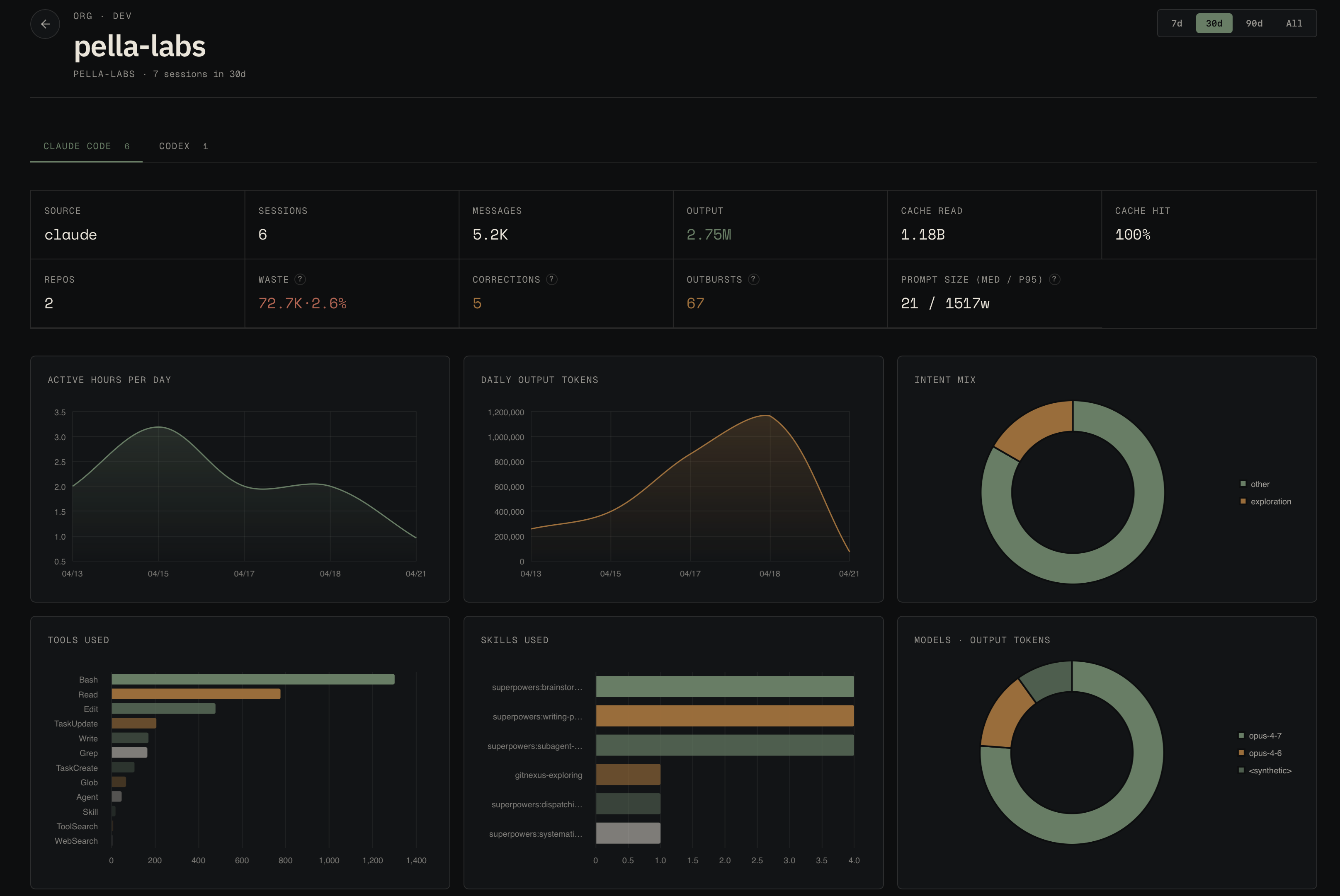Click the Cache Read value 1.18B

point(922,235)
